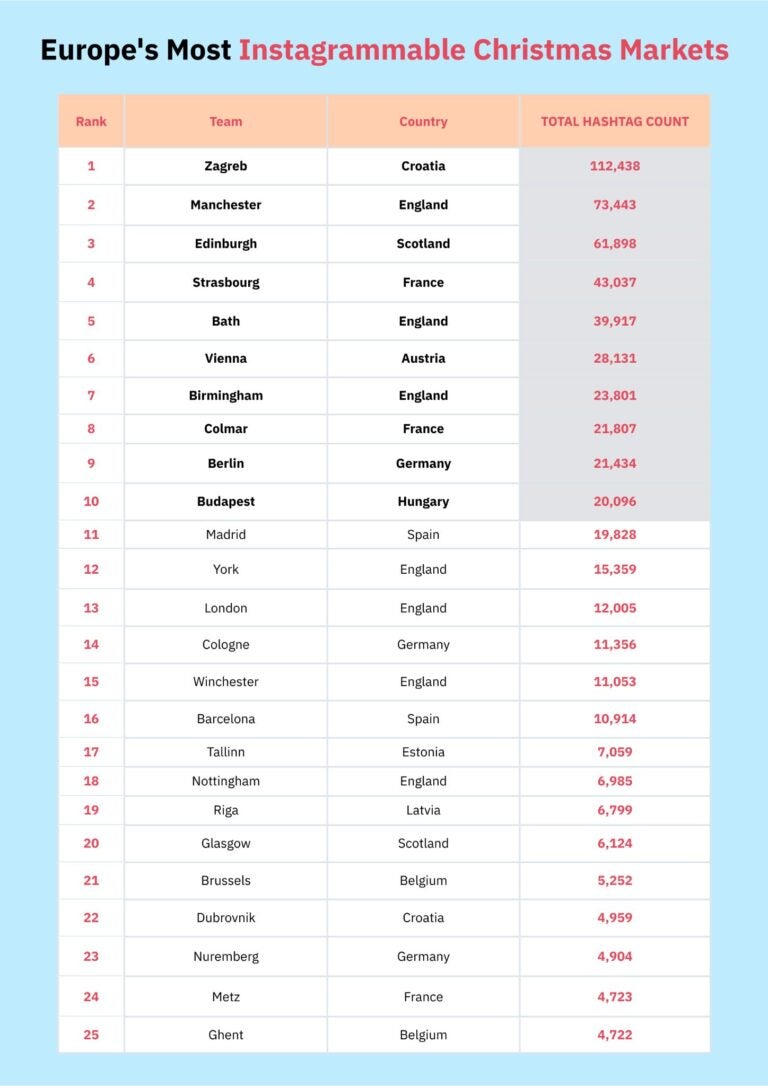Select the Birmingham team cell
The height and width of the screenshot is (1086, 768).
[226, 396]
